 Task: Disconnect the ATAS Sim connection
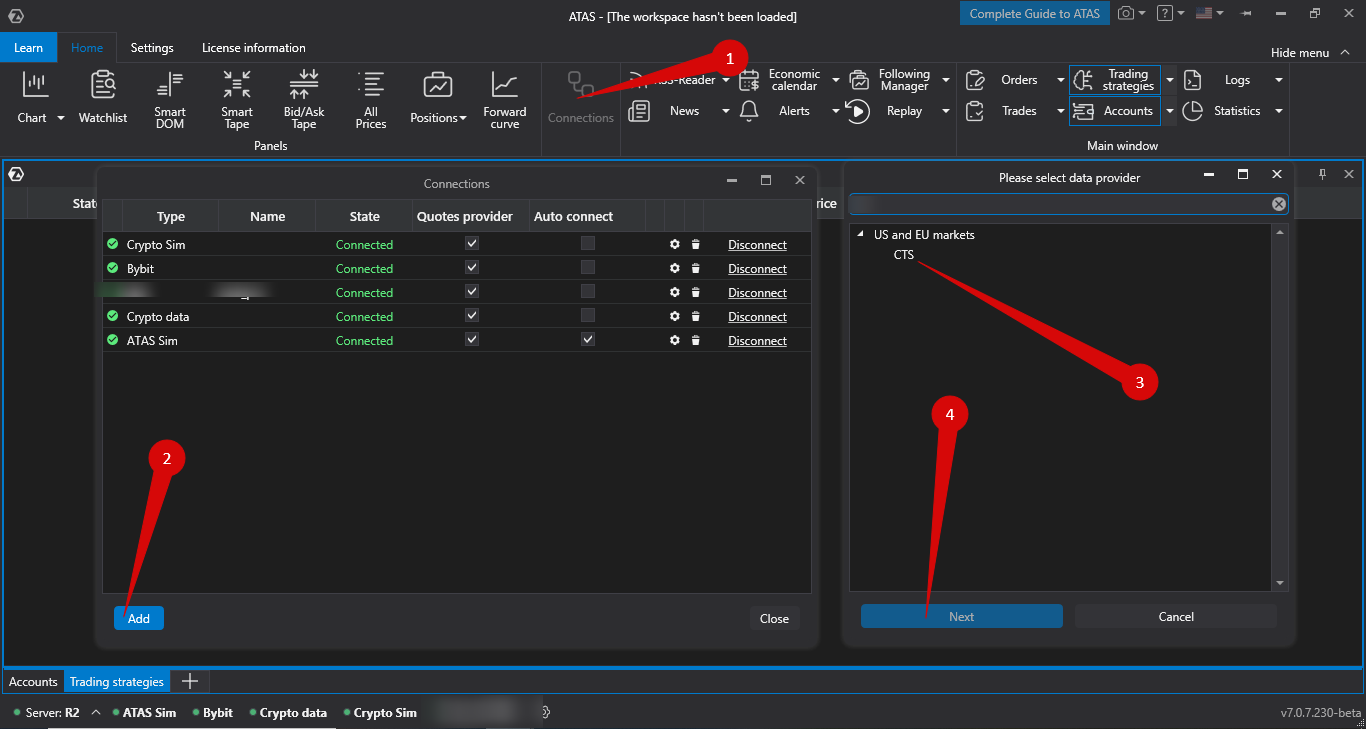(x=757, y=341)
